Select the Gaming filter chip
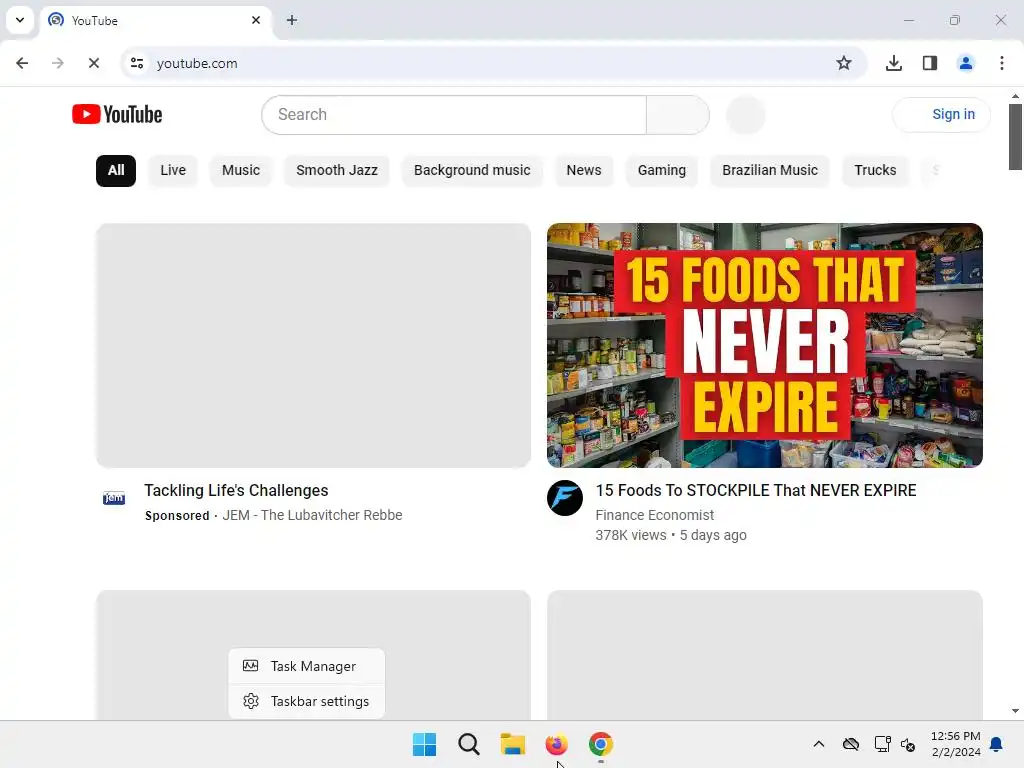The image size is (1024, 768). pos(662,170)
